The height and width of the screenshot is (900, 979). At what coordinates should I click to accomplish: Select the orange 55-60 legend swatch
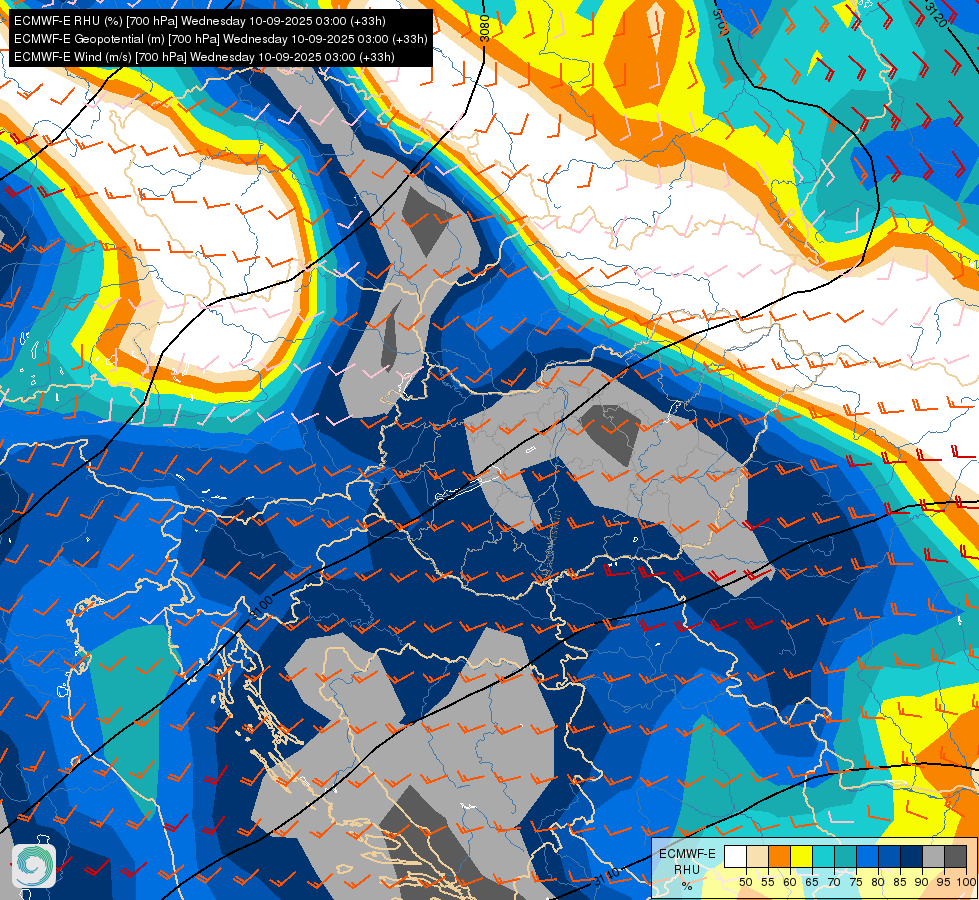pos(779,856)
